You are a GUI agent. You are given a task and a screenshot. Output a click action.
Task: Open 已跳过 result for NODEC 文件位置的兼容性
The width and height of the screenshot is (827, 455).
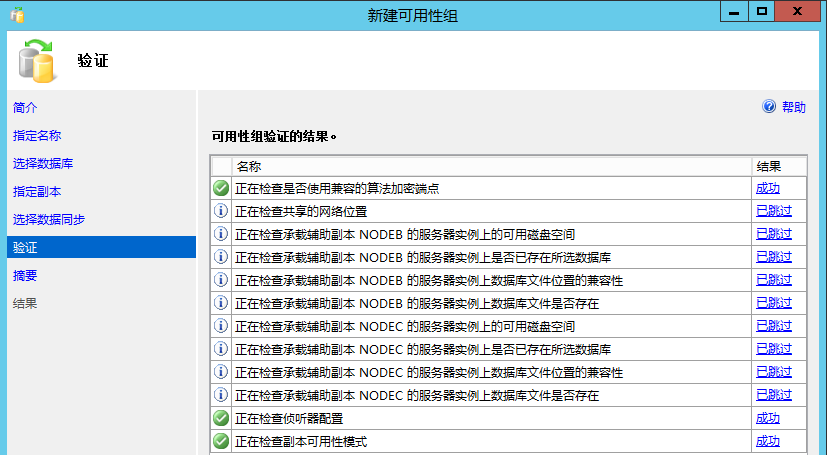pos(774,372)
